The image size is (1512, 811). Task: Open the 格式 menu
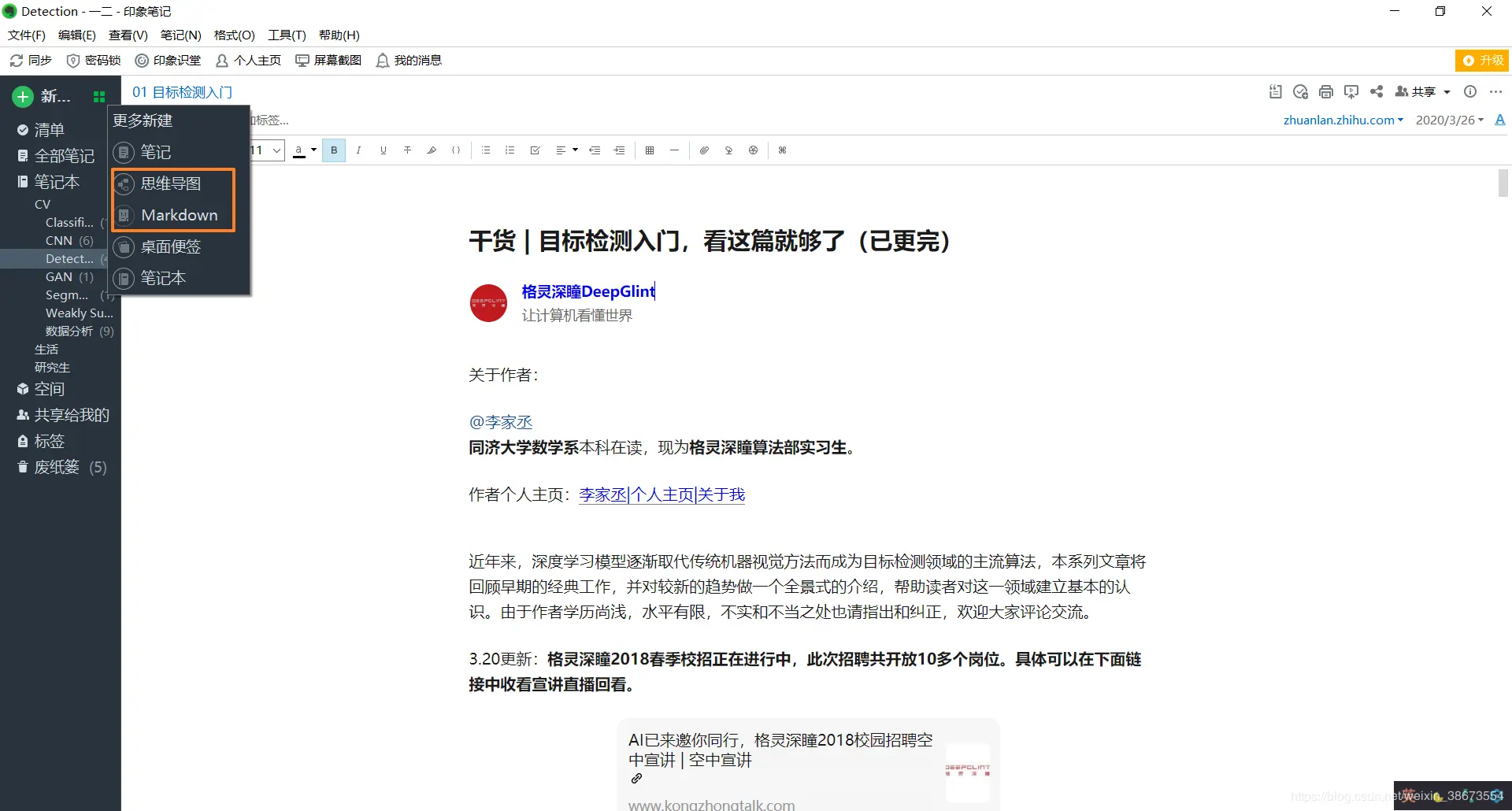(233, 35)
